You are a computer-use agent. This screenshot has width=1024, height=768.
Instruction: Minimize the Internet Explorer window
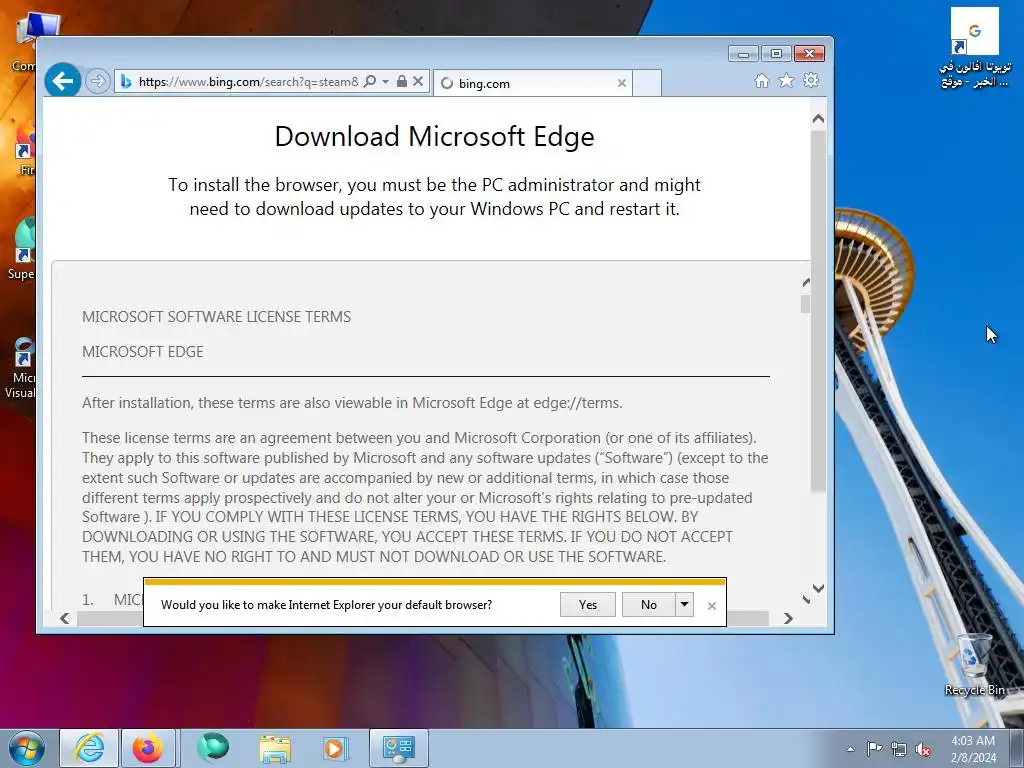click(x=743, y=54)
